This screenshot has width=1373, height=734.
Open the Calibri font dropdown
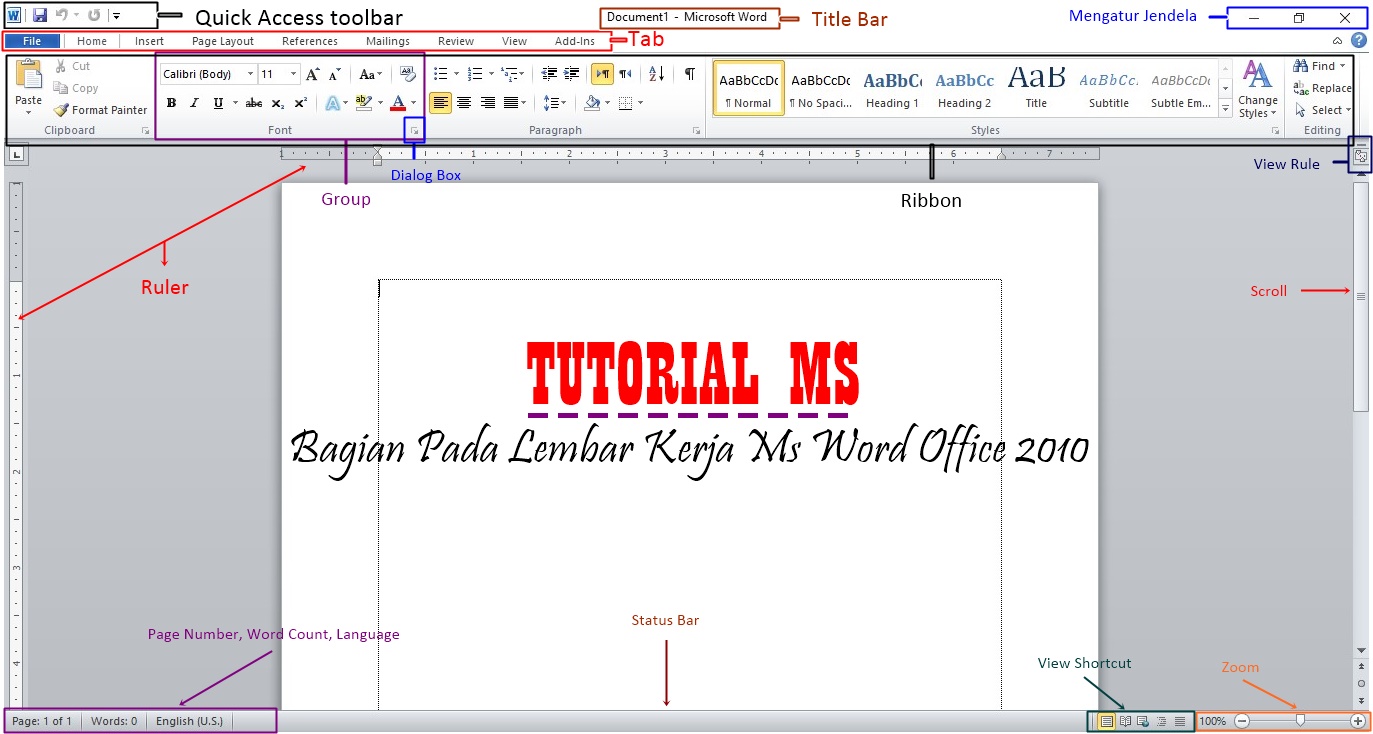pos(250,73)
